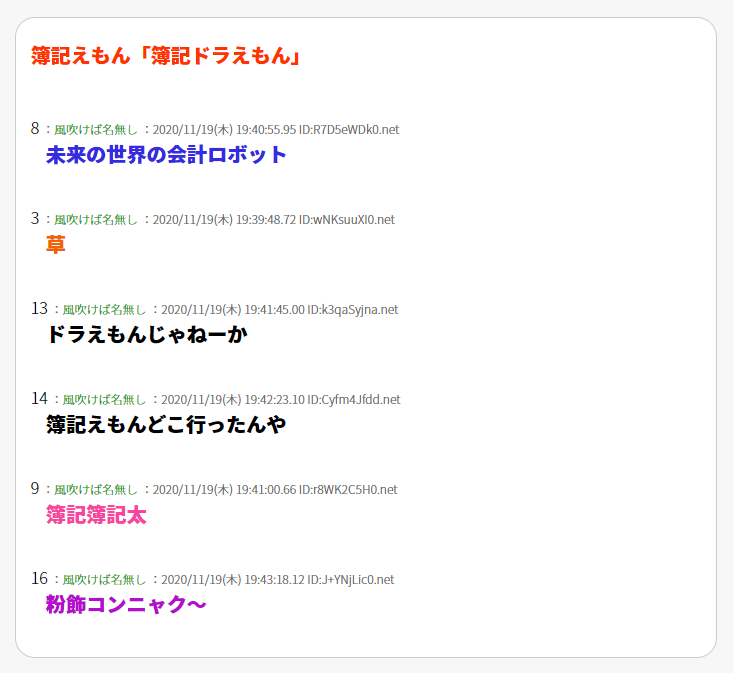733x673 pixels.
Task: Click the 風吹けば名無し name on post 8
Action: [x=96, y=129]
